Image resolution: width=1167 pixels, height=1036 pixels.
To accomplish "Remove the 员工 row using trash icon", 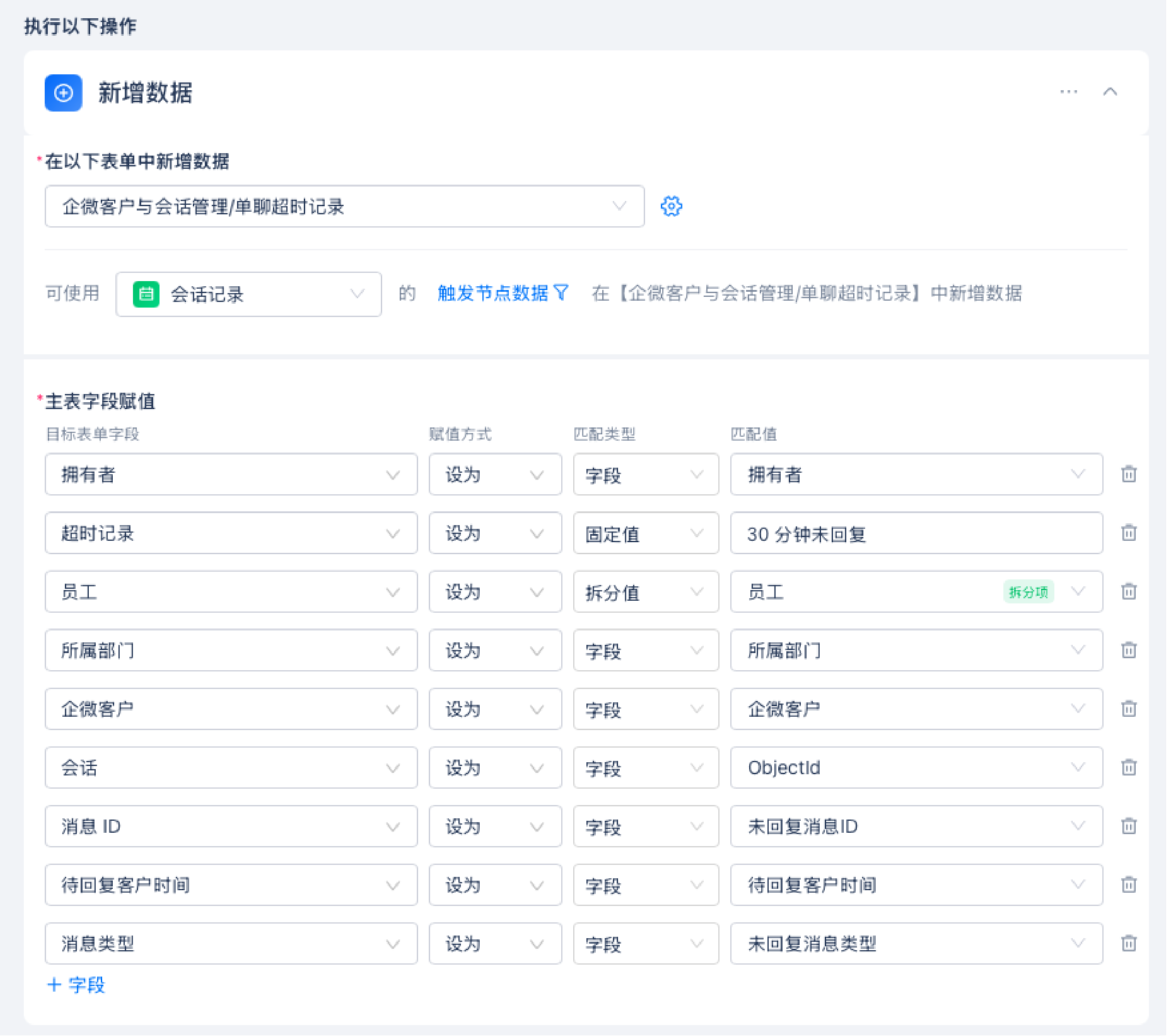I will point(1128,591).
